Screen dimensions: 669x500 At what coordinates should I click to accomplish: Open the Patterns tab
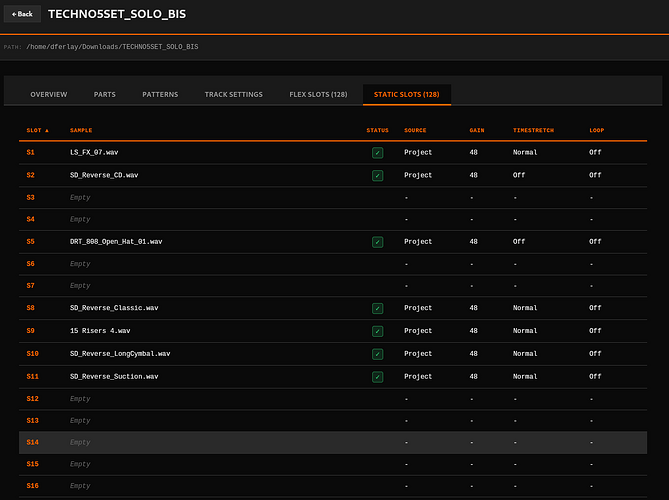(x=160, y=94)
